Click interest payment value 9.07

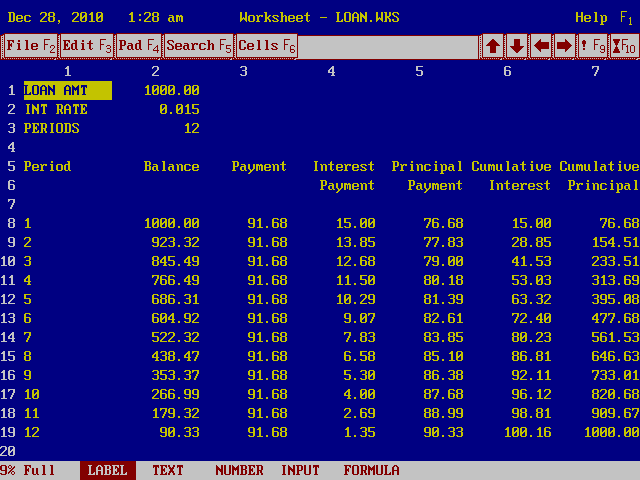tap(359, 318)
